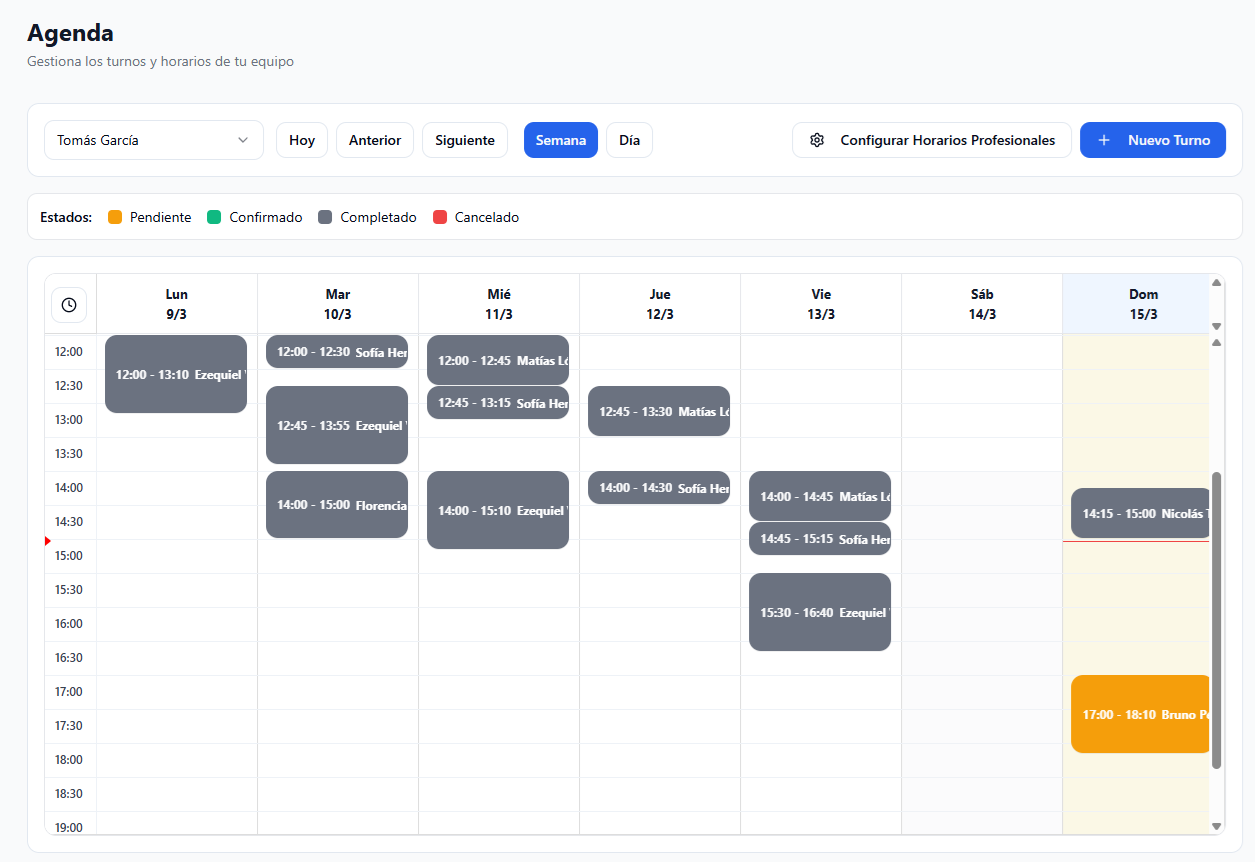Screen dimensions: 1255x862
Task: Switch to Día view
Action: pos(629,140)
